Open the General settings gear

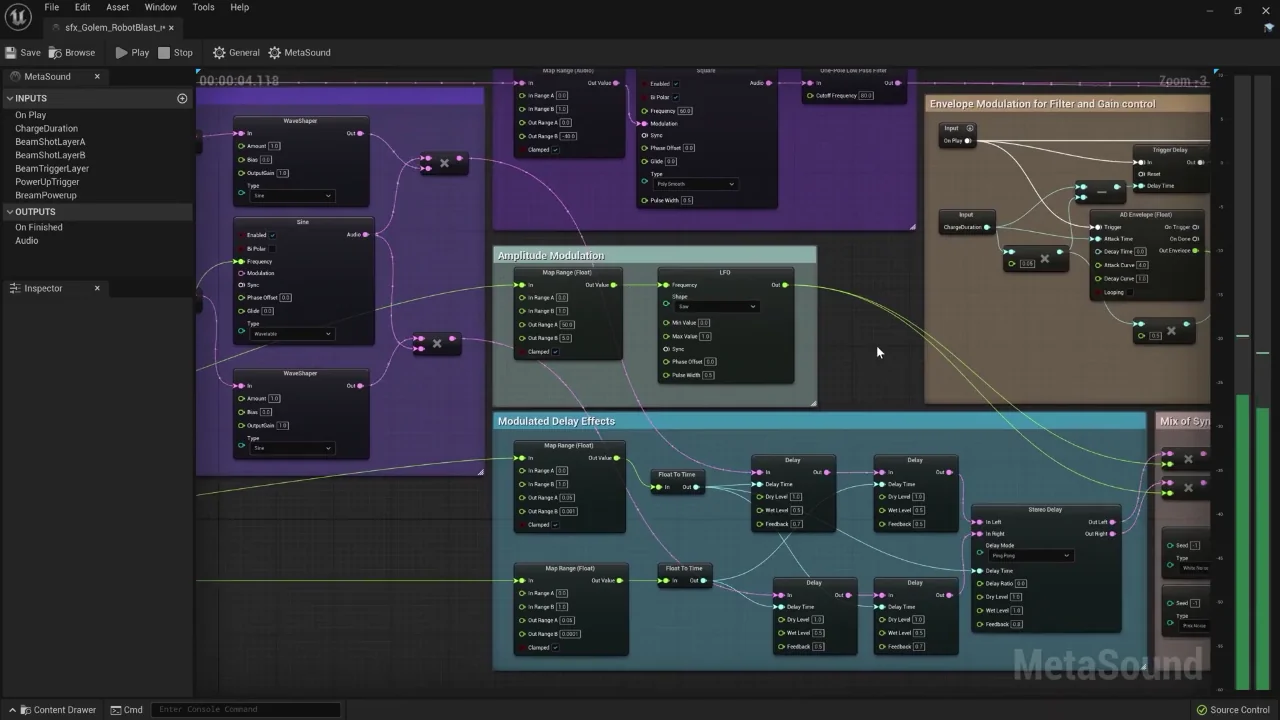pyautogui.click(x=219, y=53)
